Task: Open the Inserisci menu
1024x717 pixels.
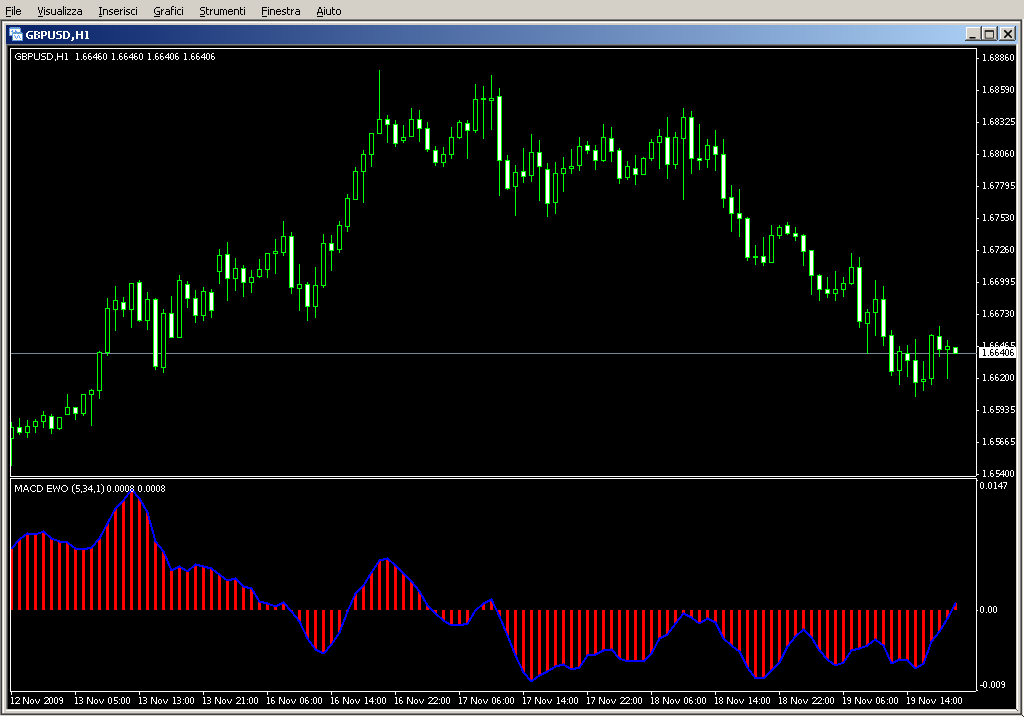Action: [118, 11]
